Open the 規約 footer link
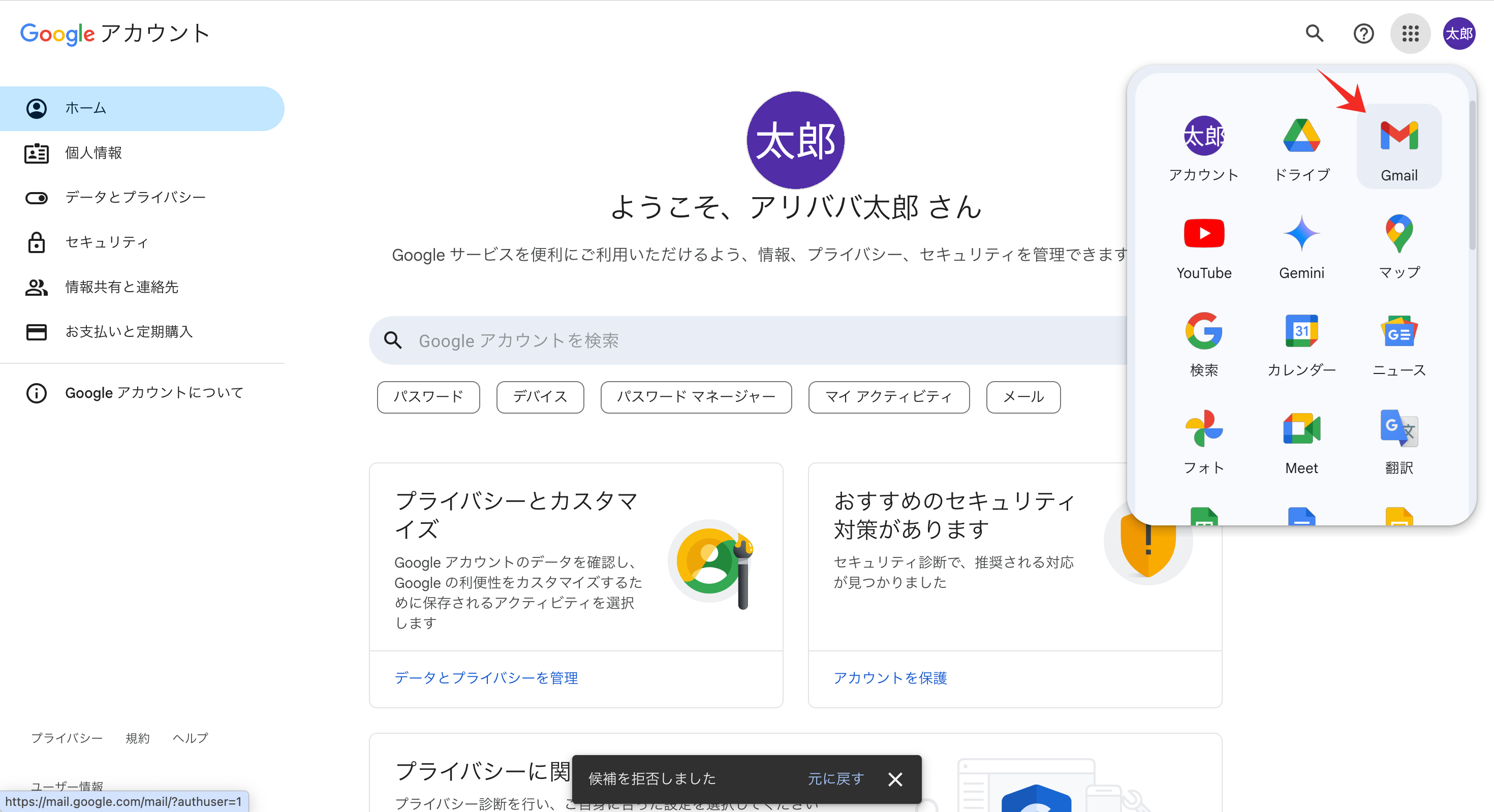 pyautogui.click(x=137, y=738)
